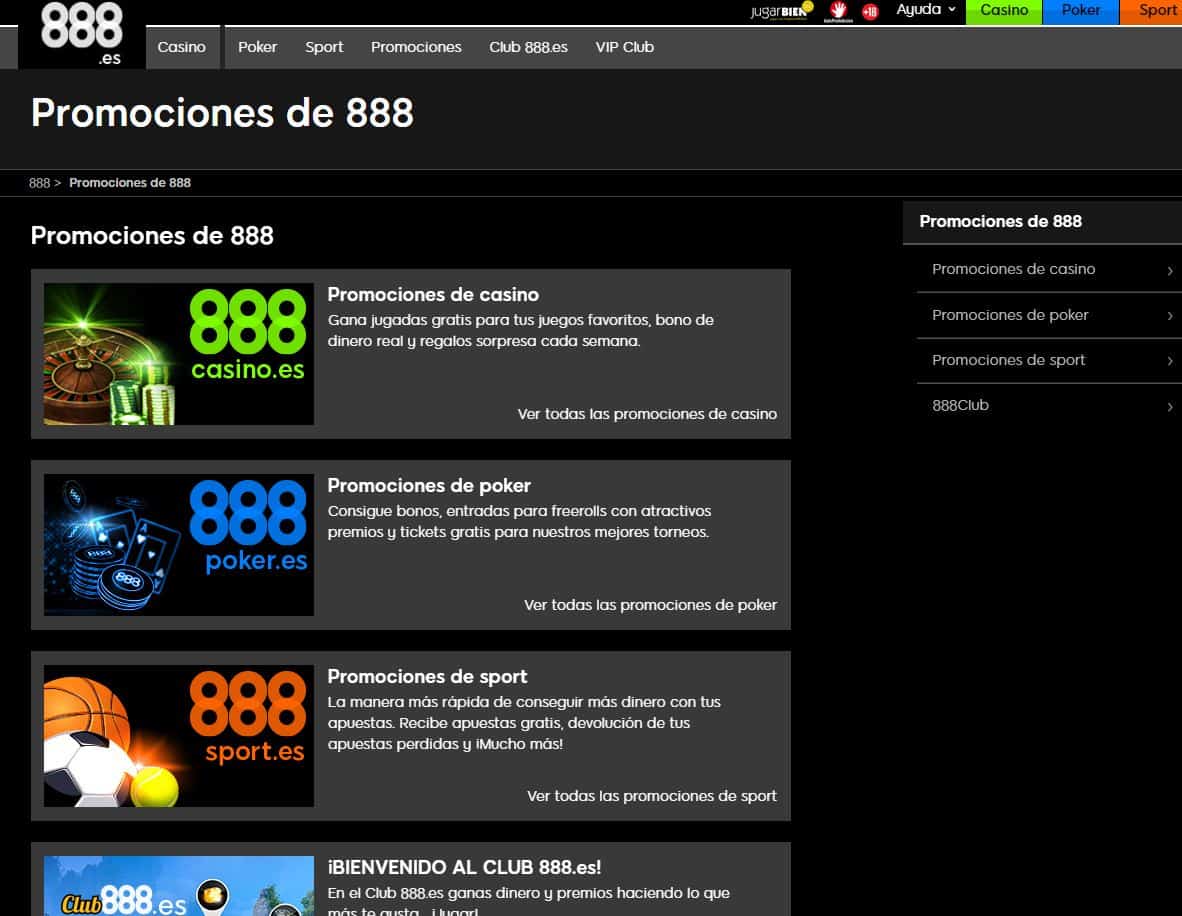Click the 888 breadcrumb link

[39, 183]
